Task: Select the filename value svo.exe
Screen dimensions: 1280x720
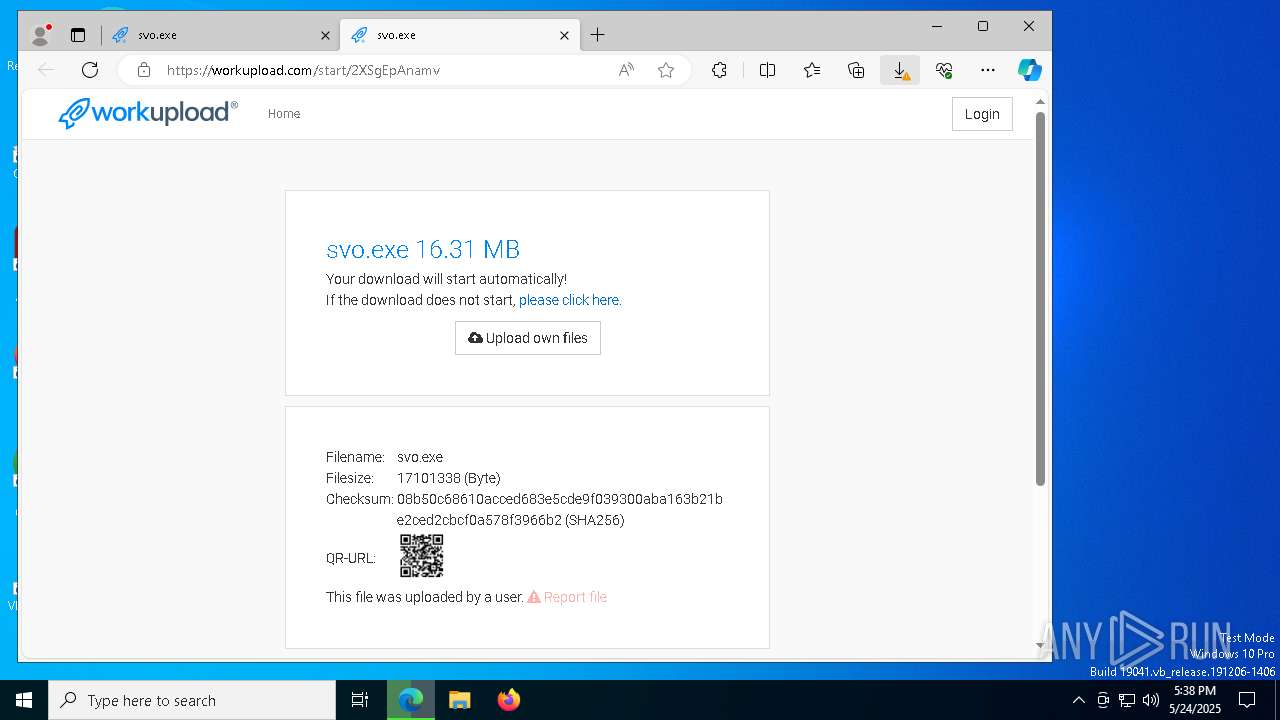Action: click(x=420, y=457)
